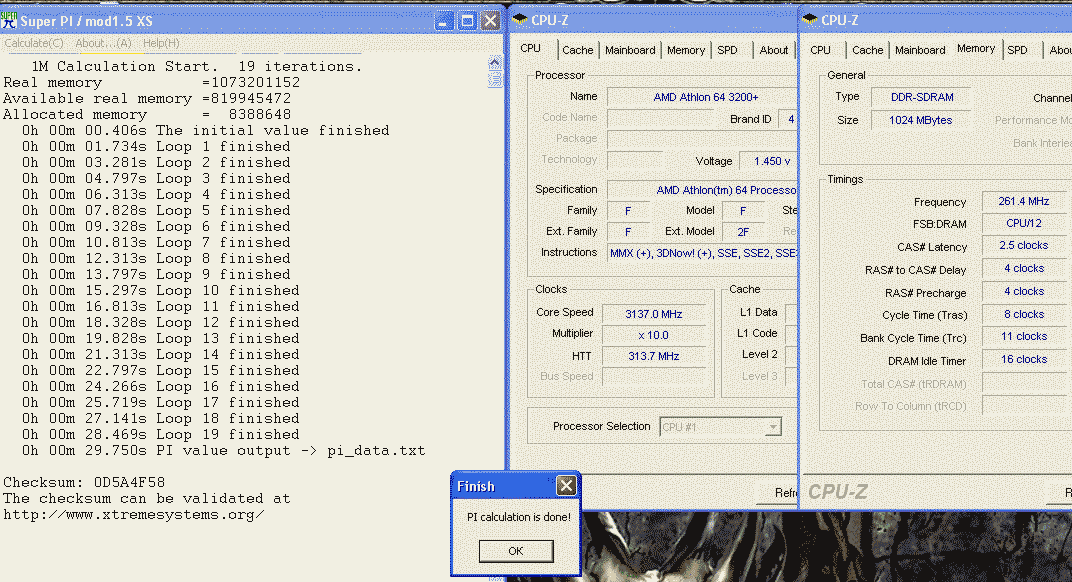Click the first CPU-Z window title icon
The image size is (1072, 582).
click(x=520, y=20)
